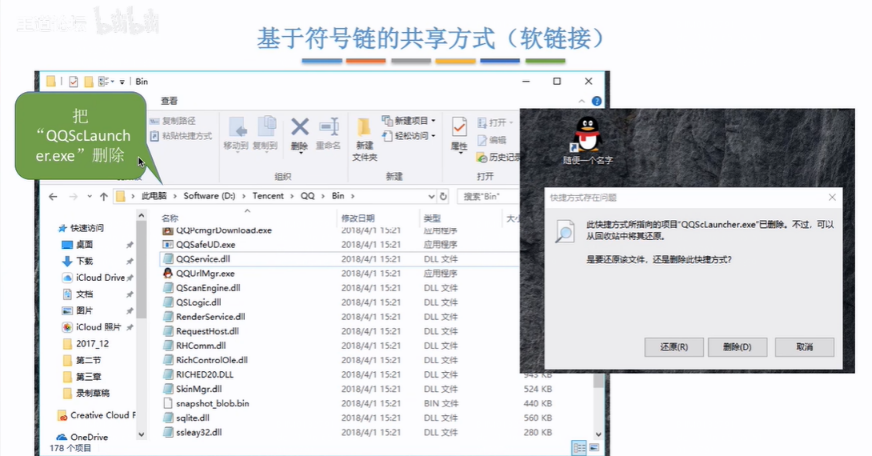The height and width of the screenshot is (456, 872).
Task: Select iCloud Drive in sidebar
Action: pyautogui.click(x=95, y=277)
